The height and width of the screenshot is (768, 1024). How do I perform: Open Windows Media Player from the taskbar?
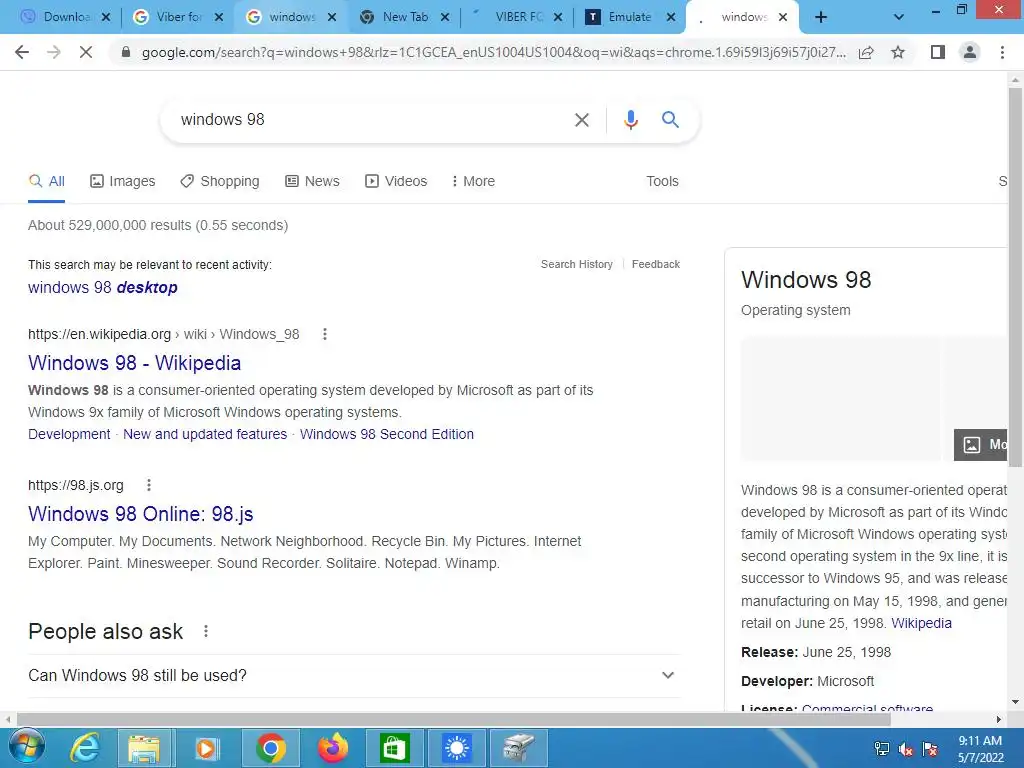click(206, 748)
